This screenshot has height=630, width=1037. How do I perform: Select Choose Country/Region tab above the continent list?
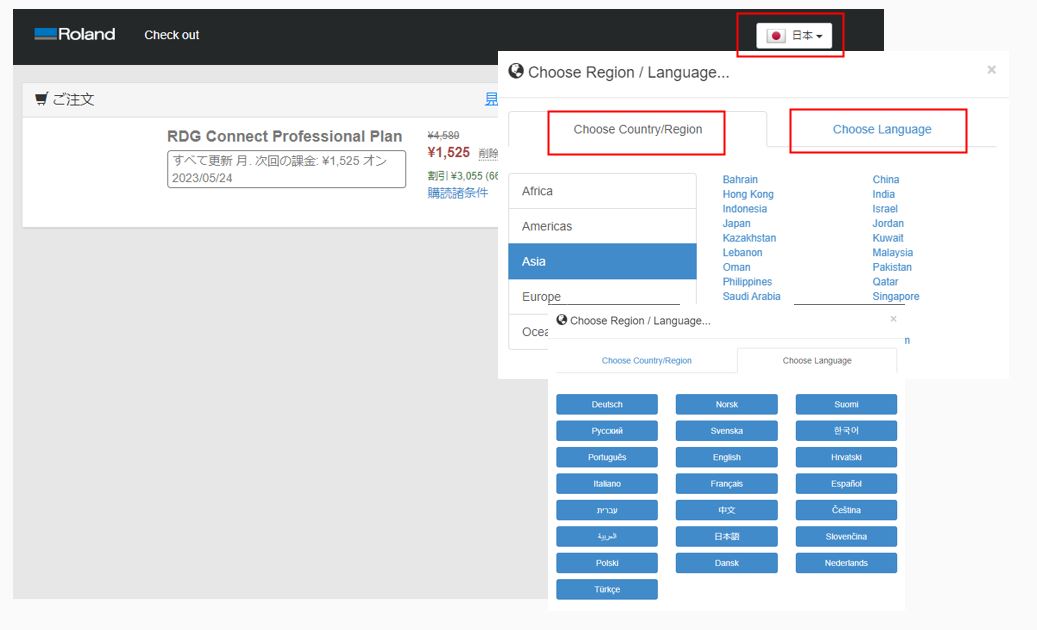click(638, 130)
